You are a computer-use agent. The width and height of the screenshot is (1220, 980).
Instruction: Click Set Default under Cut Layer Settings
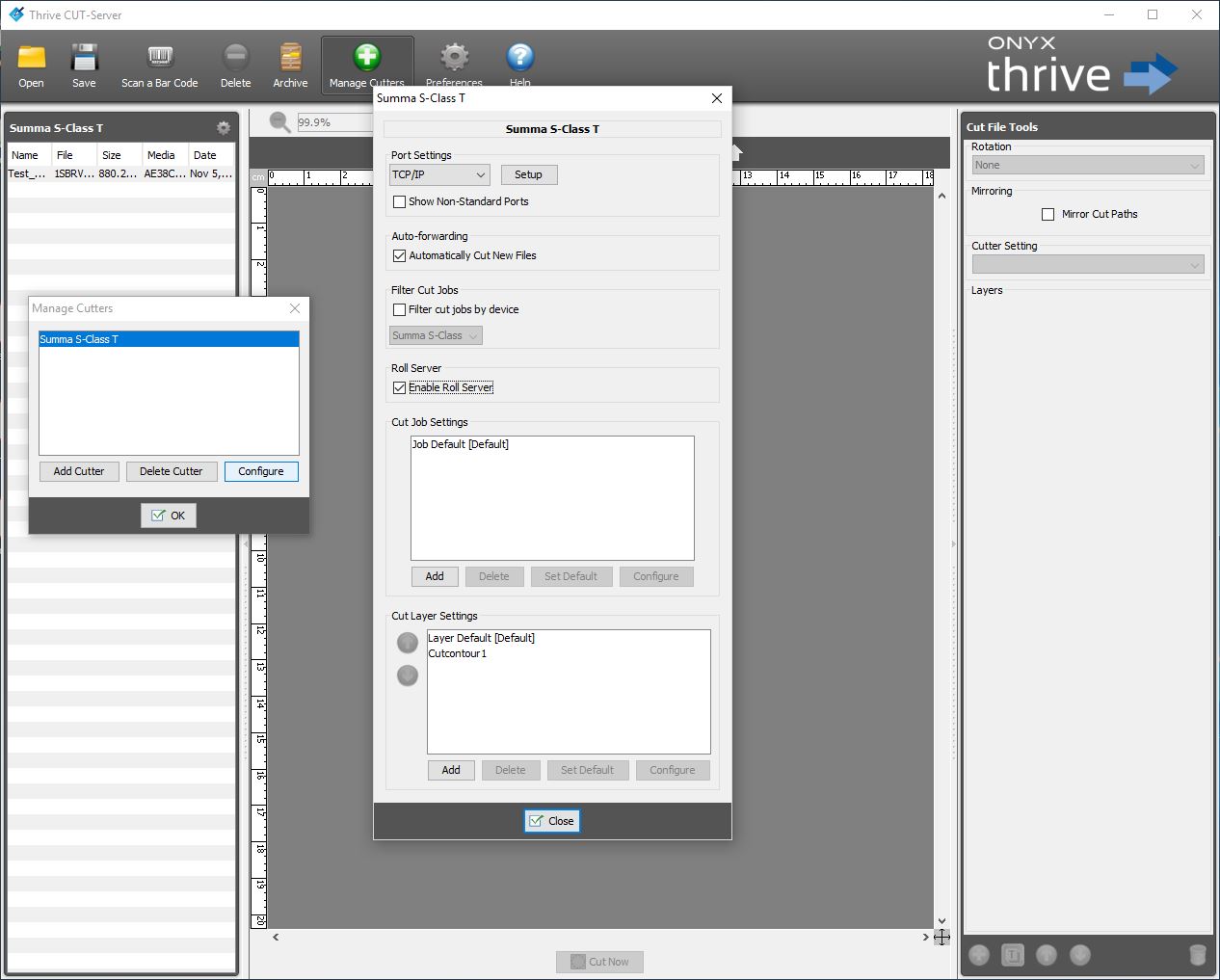tap(587, 770)
